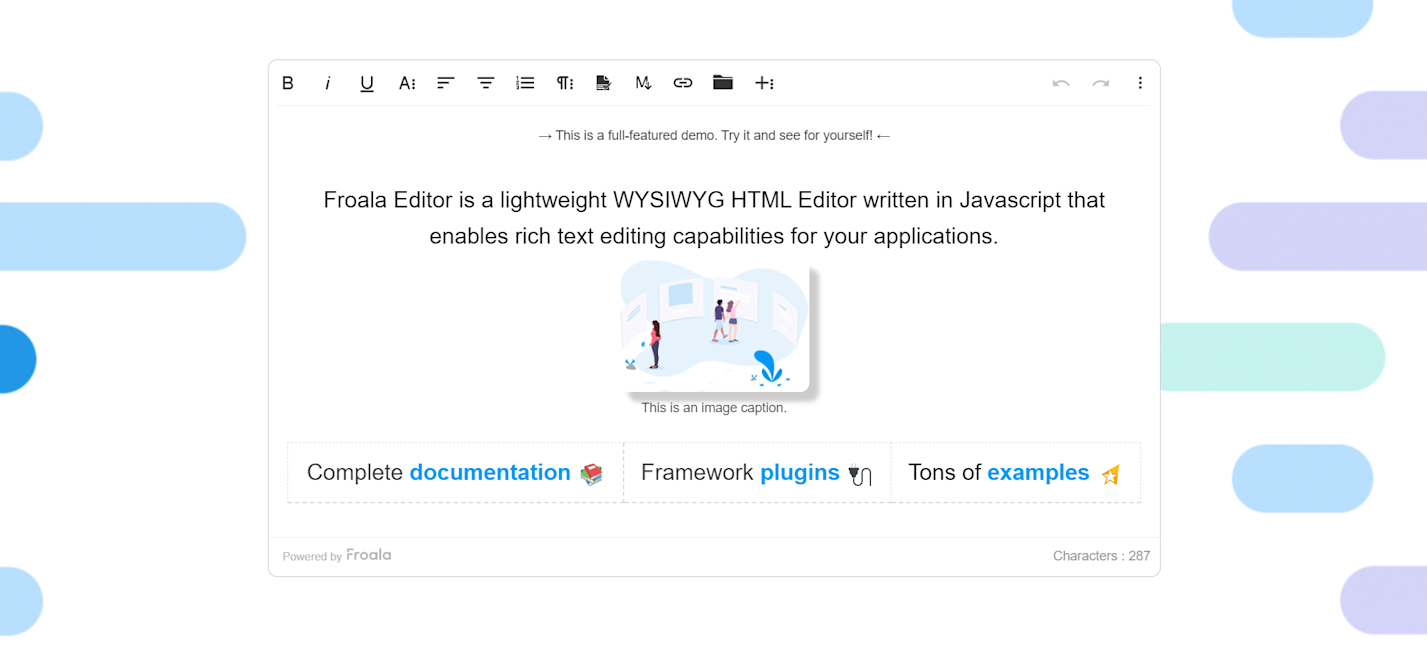Select the illustration image in editor
The image size is (1427, 650).
714,327
